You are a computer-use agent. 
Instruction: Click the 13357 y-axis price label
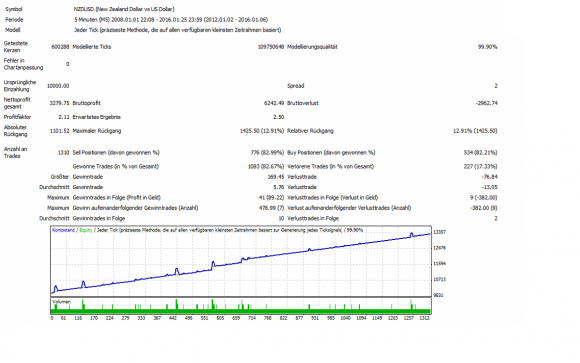[439, 232]
